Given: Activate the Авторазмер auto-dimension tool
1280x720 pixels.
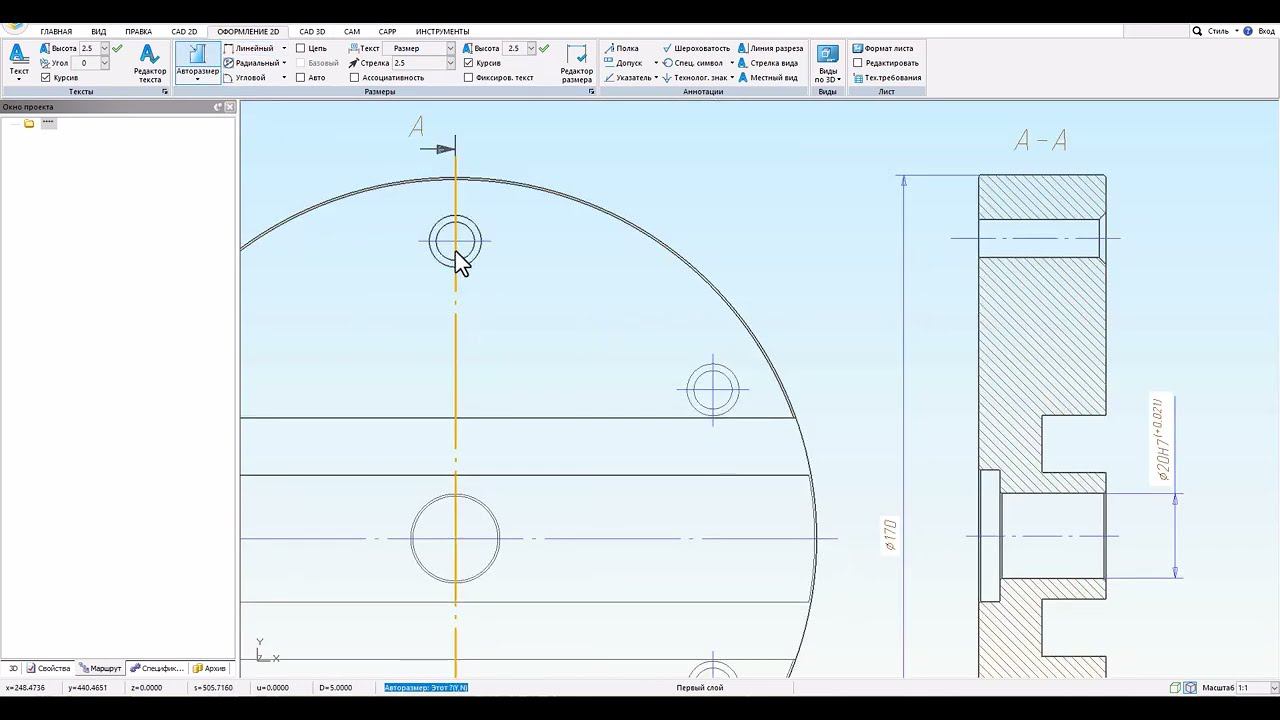Looking at the screenshot, I should [x=197, y=62].
